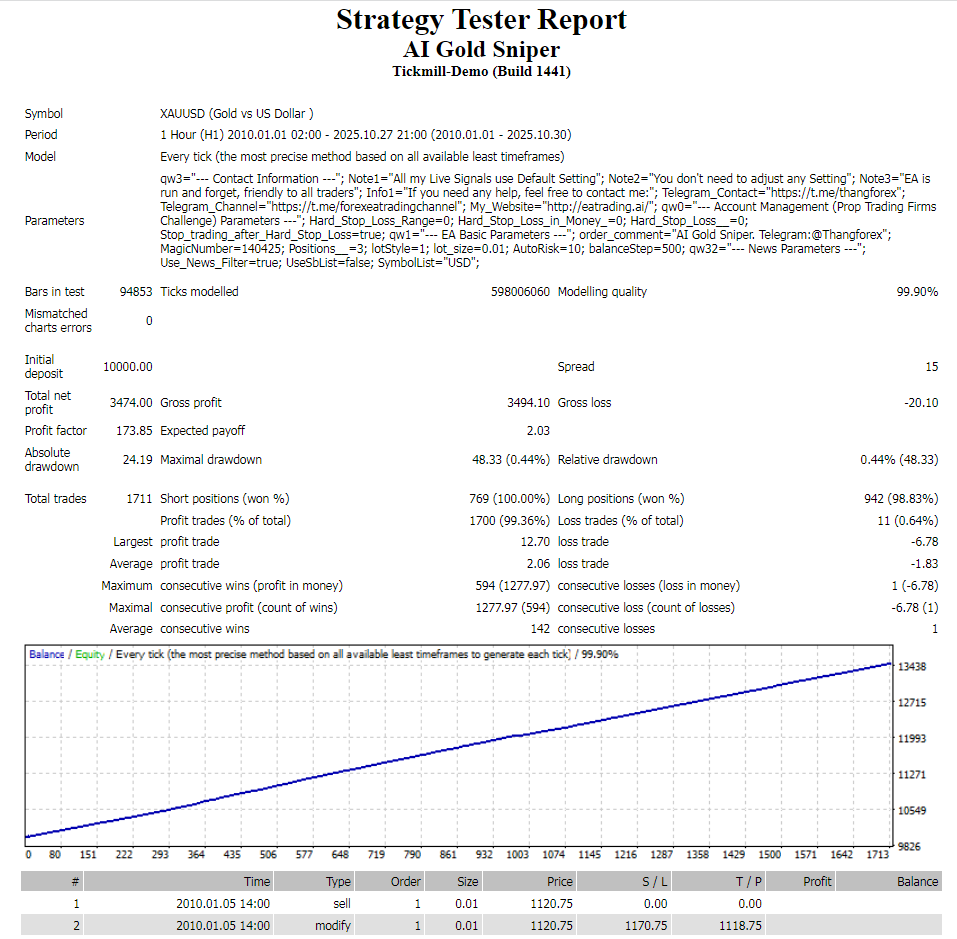This screenshot has height=939, width=957.
Task: Click the 13438 label on chart axis
Action: (x=917, y=667)
